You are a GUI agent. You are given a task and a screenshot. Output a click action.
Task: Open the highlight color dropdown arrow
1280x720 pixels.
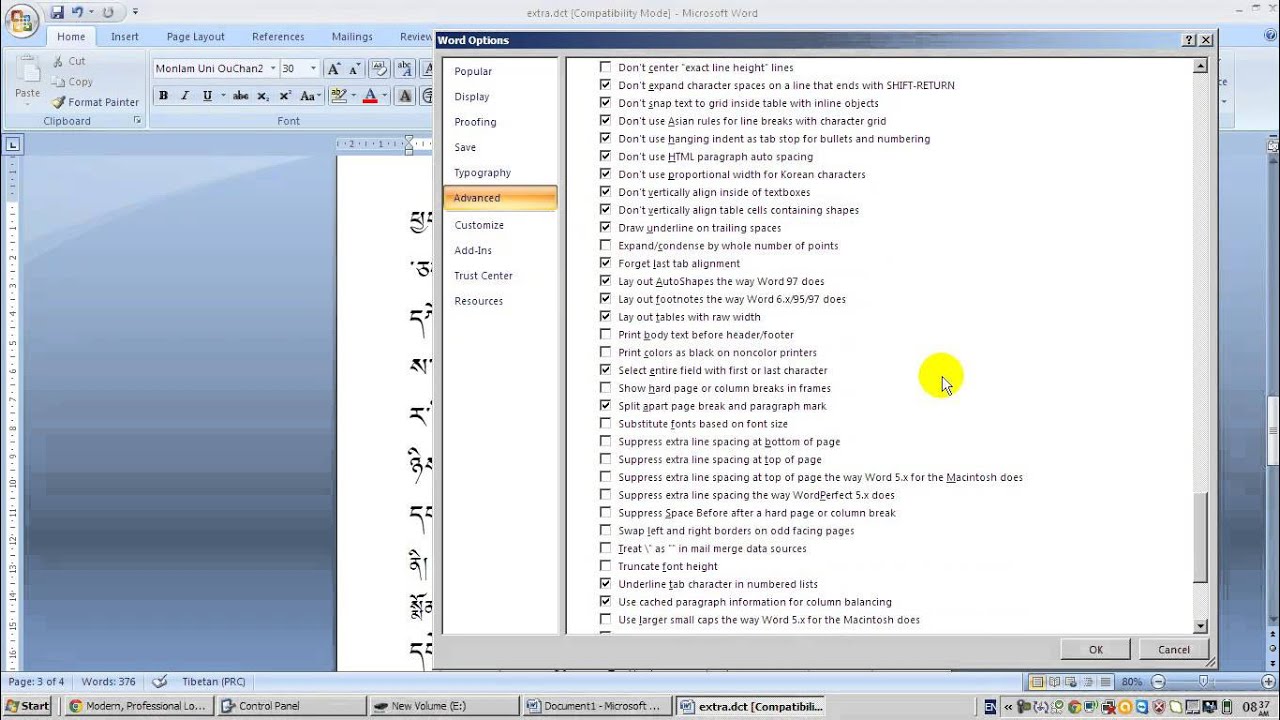point(353,96)
